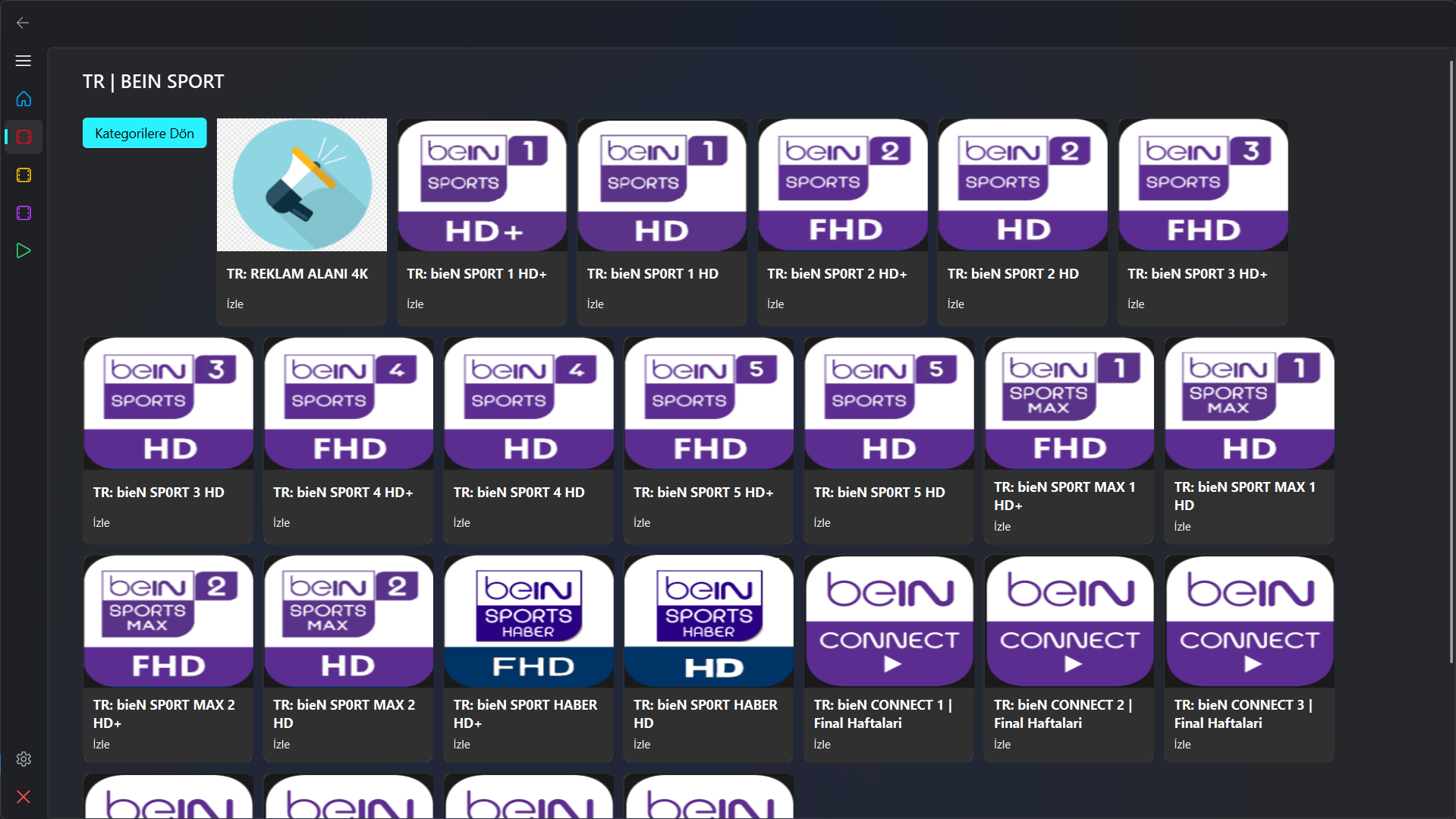This screenshot has height=819, width=1456.
Task: Open the bieN CONNECT 1 channel thumbnail
Action: (x=888, y=621)
